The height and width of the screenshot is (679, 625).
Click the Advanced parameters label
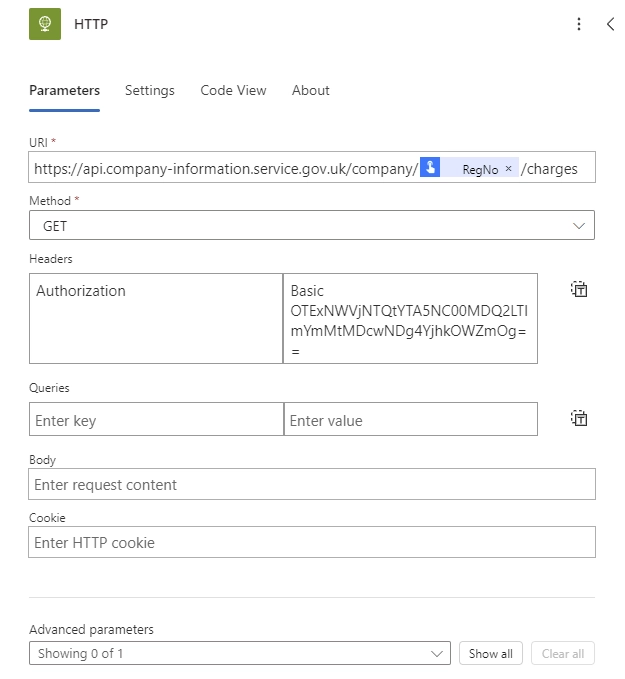click(91, 629)
